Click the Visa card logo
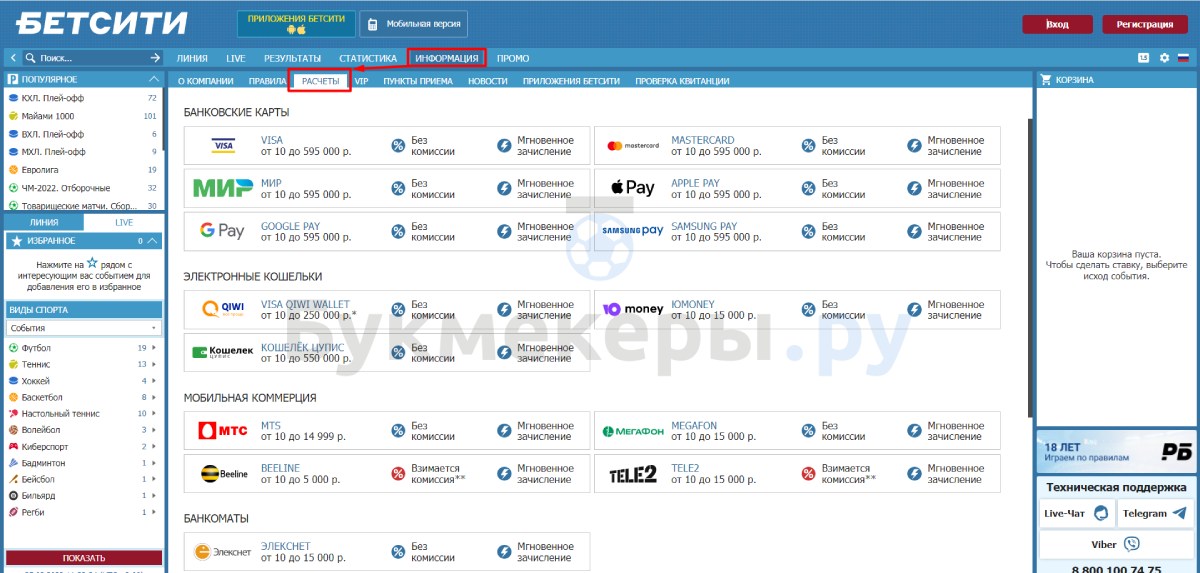The height and width of the screenshot is (573, 1200). click(222, 146)
